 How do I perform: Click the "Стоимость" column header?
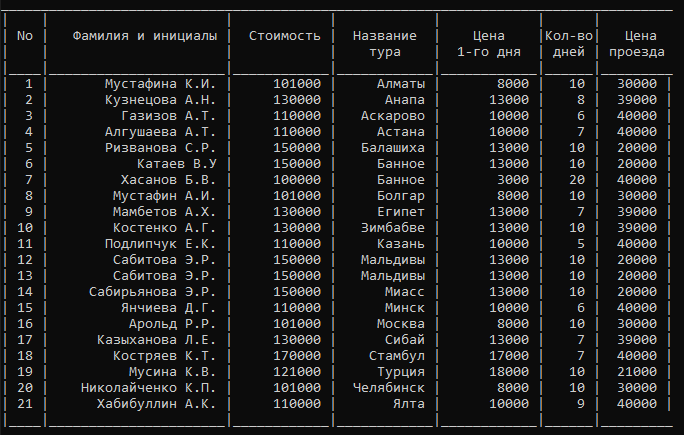[x=284, y=36]
